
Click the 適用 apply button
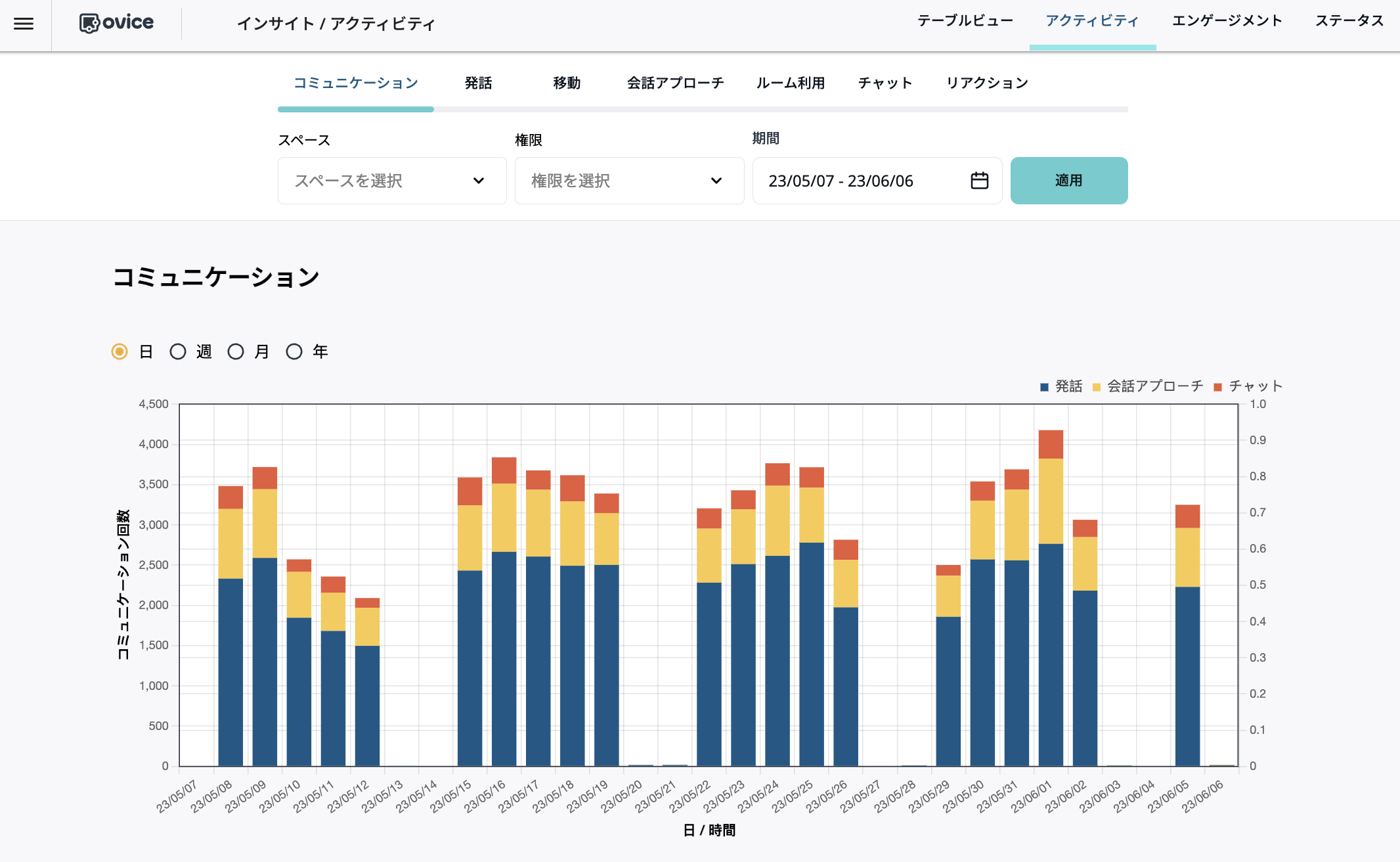(x=1069, y=181)
